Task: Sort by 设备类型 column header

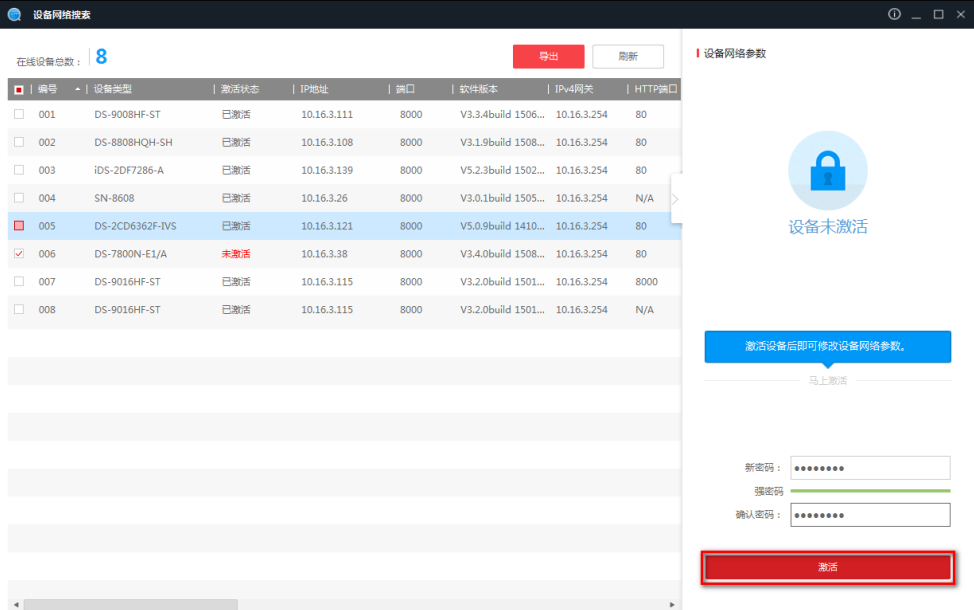Action: point(112,89)
